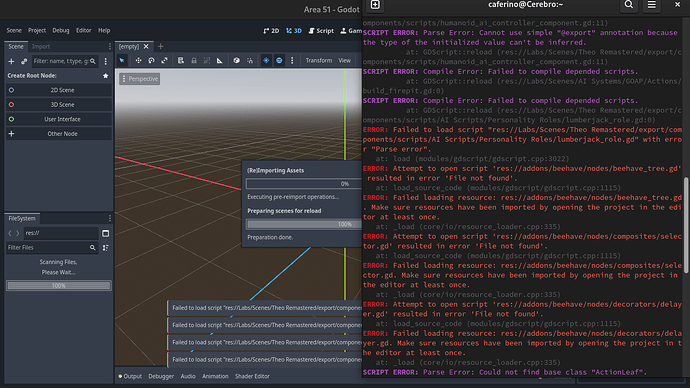Open the sun and environment settings dots

tap(292, 60)
